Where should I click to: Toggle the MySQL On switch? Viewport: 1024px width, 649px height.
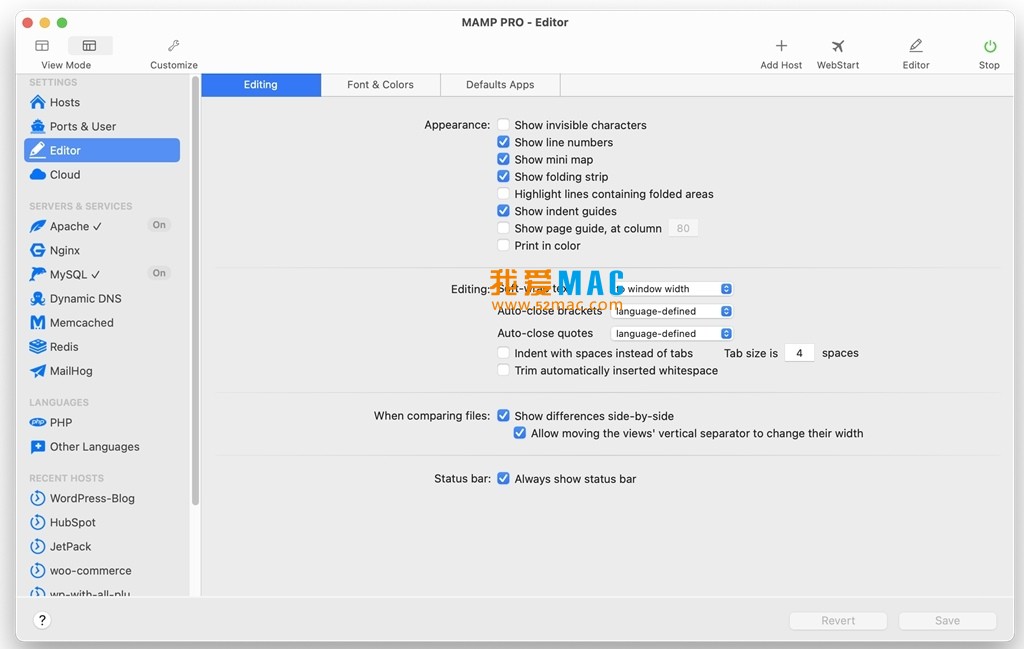click(159, 274)
